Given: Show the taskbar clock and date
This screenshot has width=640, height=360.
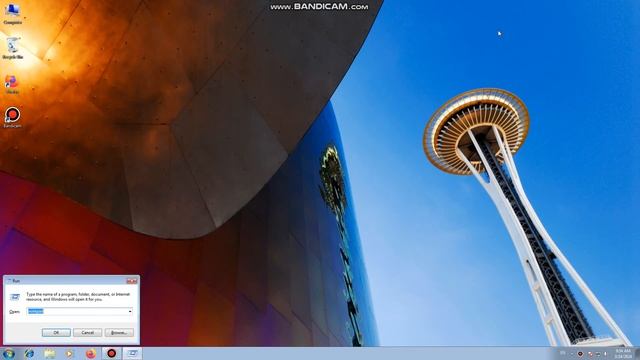Looking at the screenshot, I should (x=623, y=354).
